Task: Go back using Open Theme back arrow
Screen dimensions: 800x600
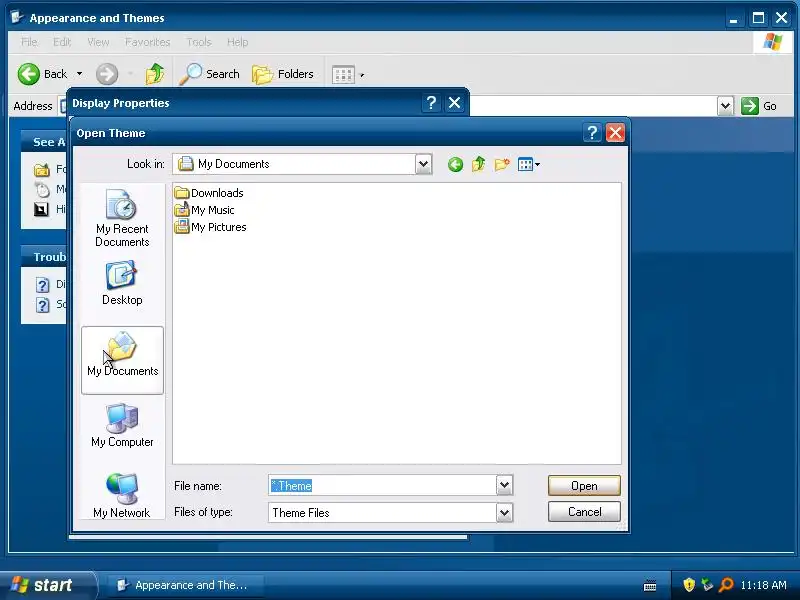Action: [455, 164]
